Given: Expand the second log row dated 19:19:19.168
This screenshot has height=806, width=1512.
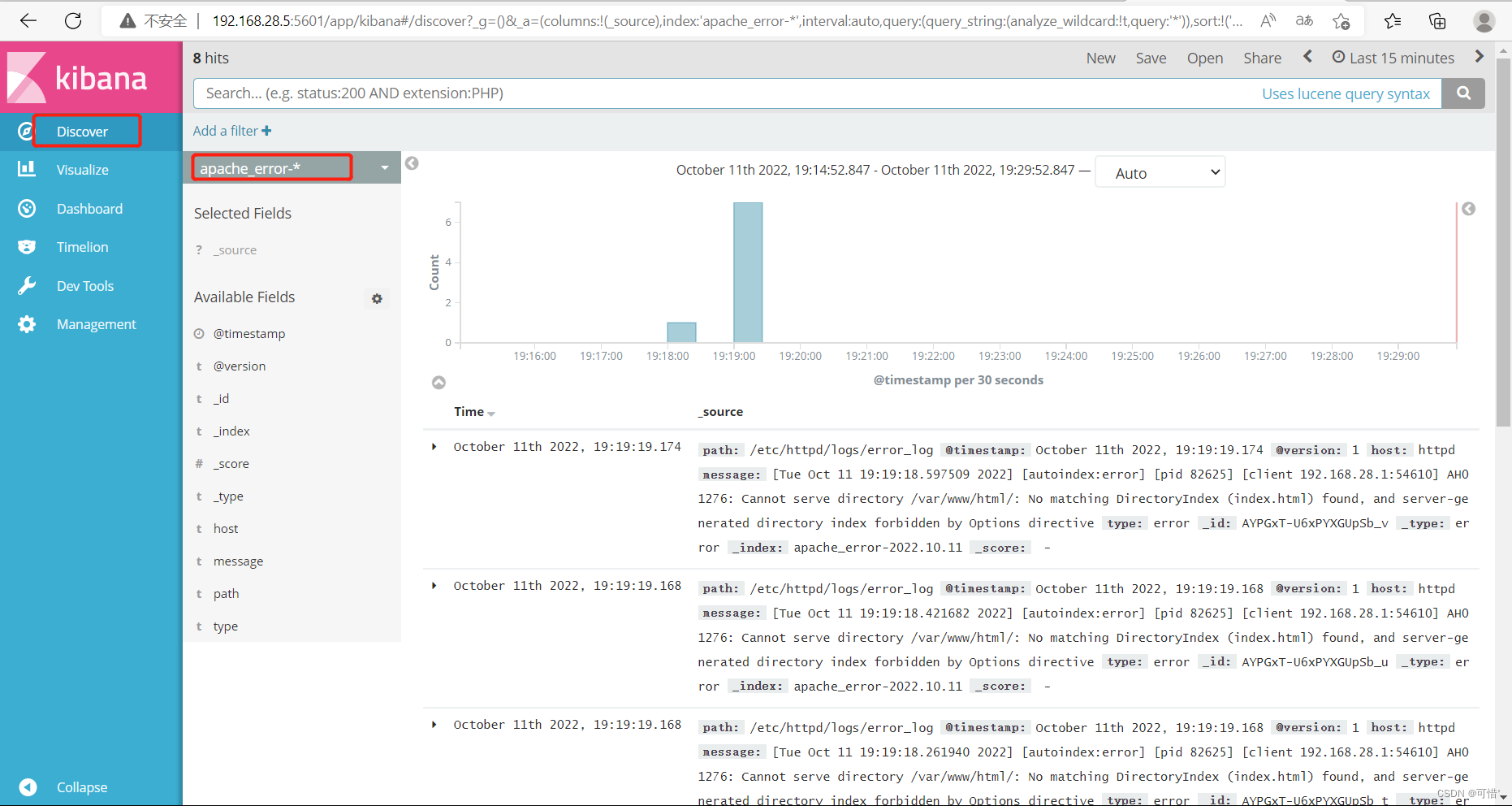Looking at the screenshot, I should (x=434, y=586).
